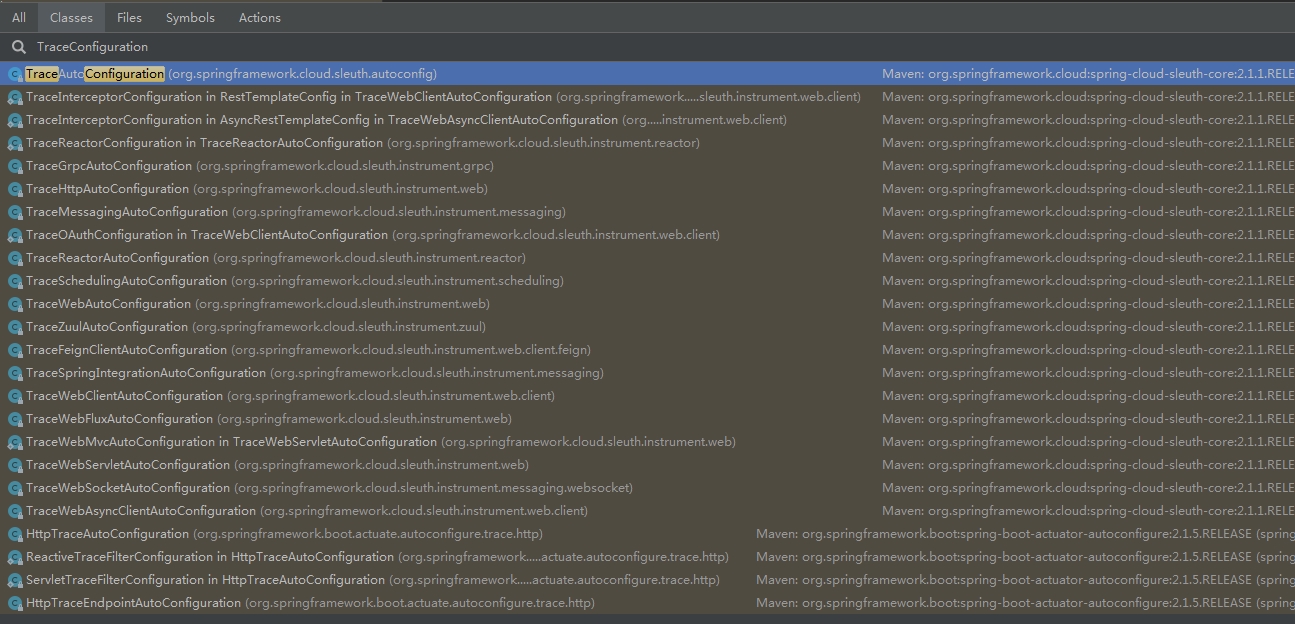1295x624 pixels.
Task: Open the HttpTraceEndpointAutoConfiguration result
Action: pyautogui.click(x=647, y=603)
